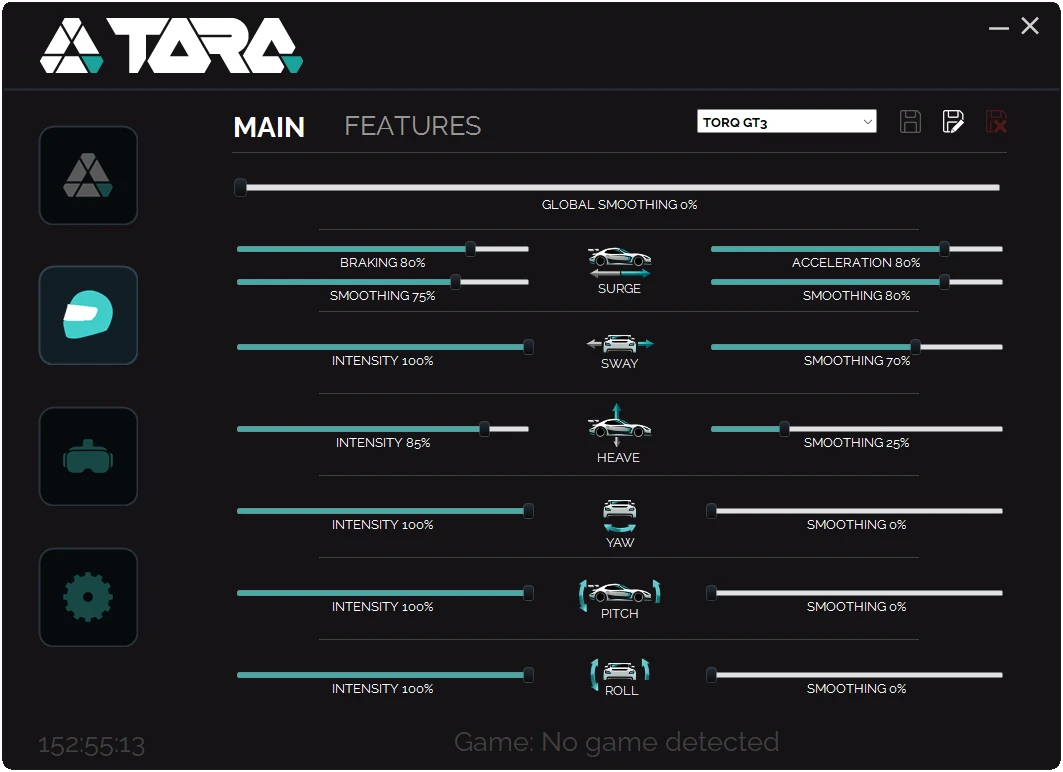Click the Heave Intensity 85% slider
This screenshot has width=1063, height=772.
tap(382, 429)
